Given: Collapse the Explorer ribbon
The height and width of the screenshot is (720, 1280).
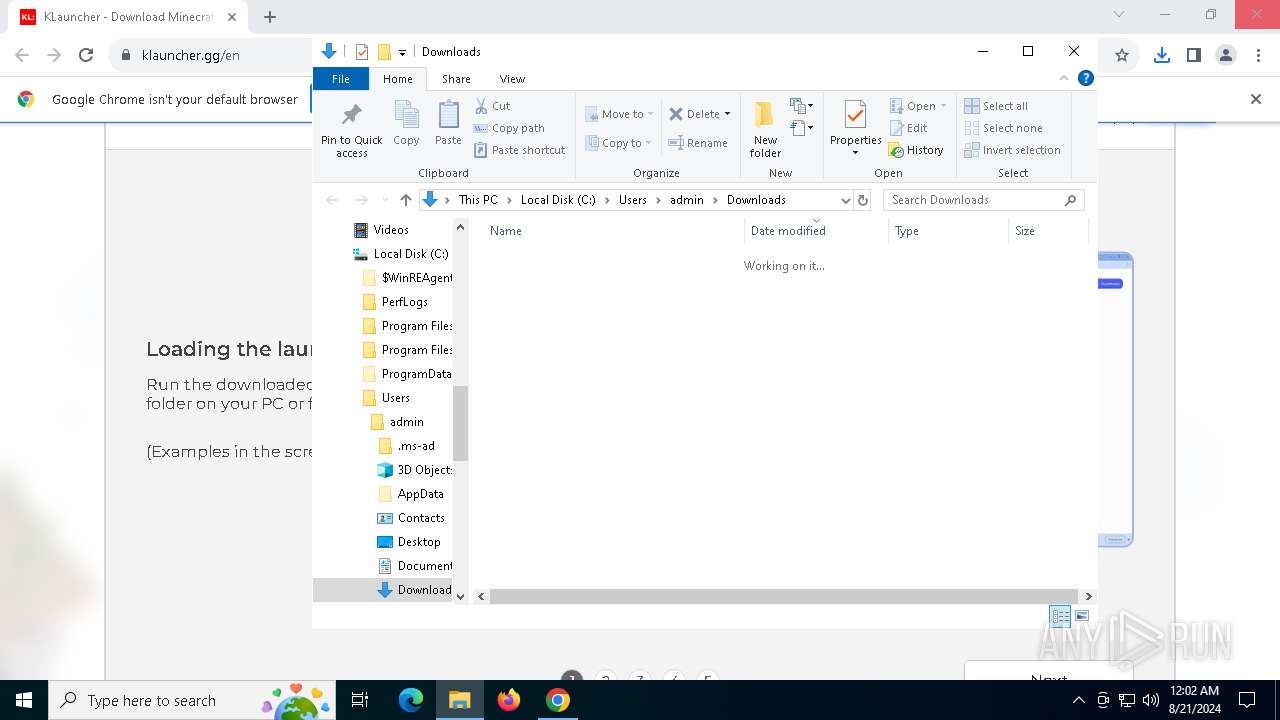Looking at the screenshot, I should coord(1064,78).
